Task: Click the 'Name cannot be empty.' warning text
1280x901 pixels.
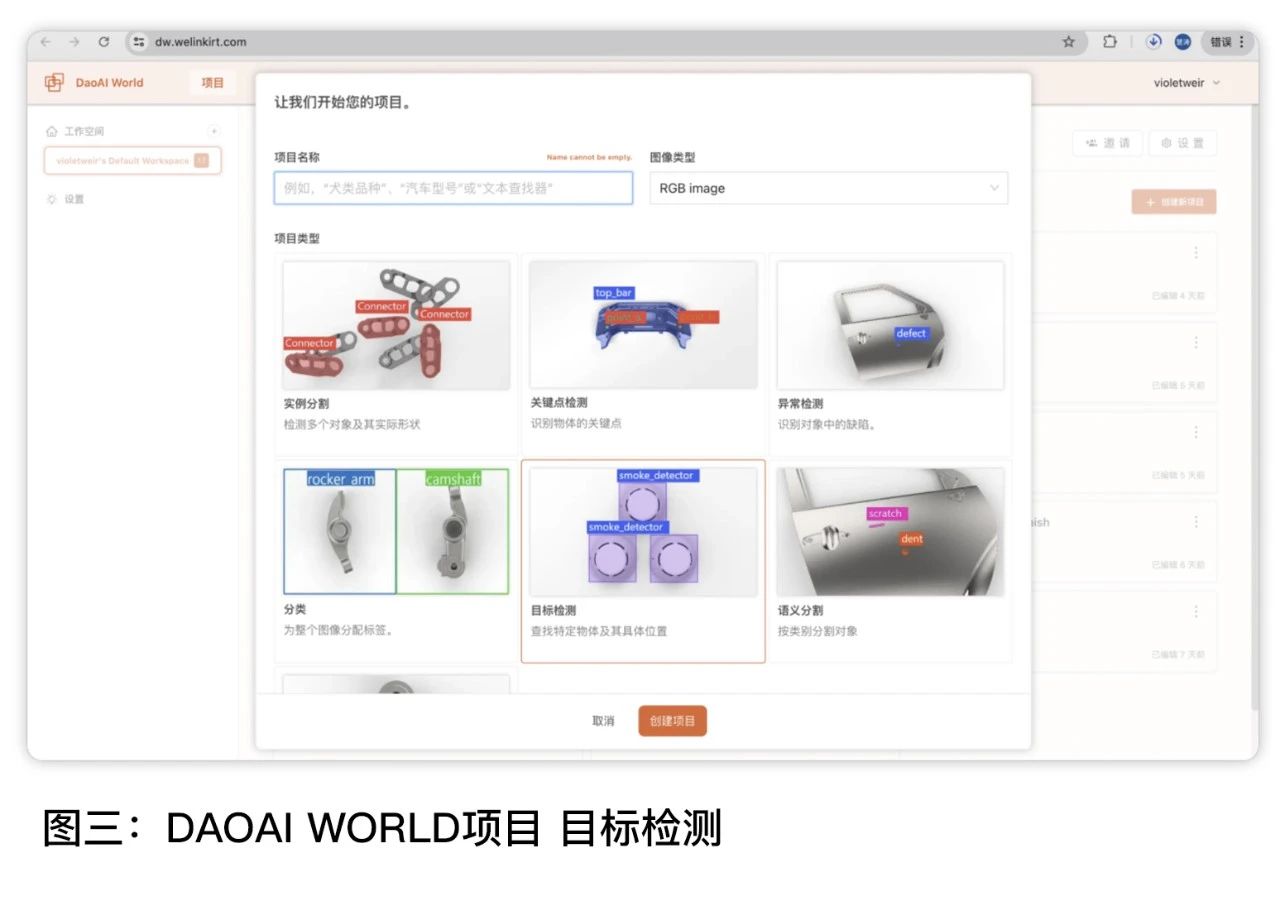Action: coord(589,158)
